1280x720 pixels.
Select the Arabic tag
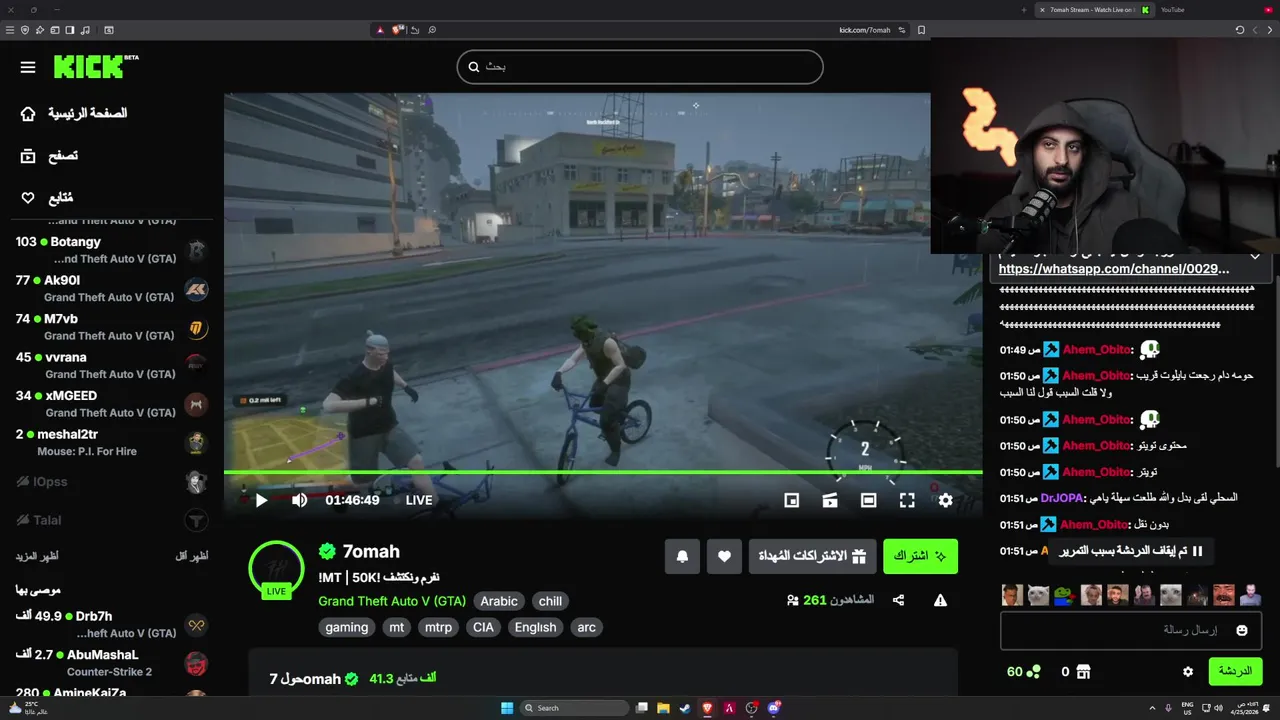499,601
